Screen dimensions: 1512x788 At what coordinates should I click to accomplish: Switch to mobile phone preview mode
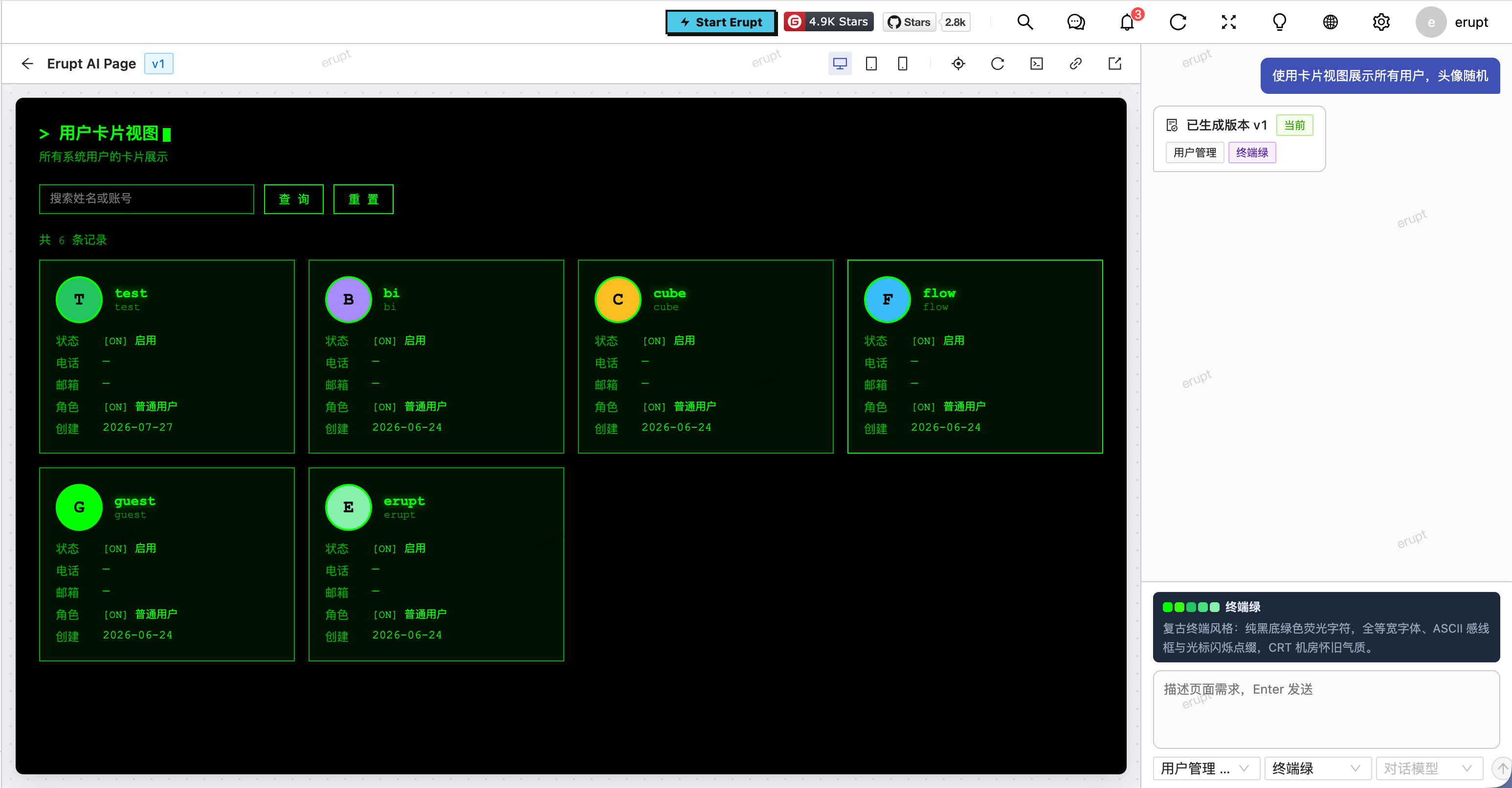click(x=903, y=64)
